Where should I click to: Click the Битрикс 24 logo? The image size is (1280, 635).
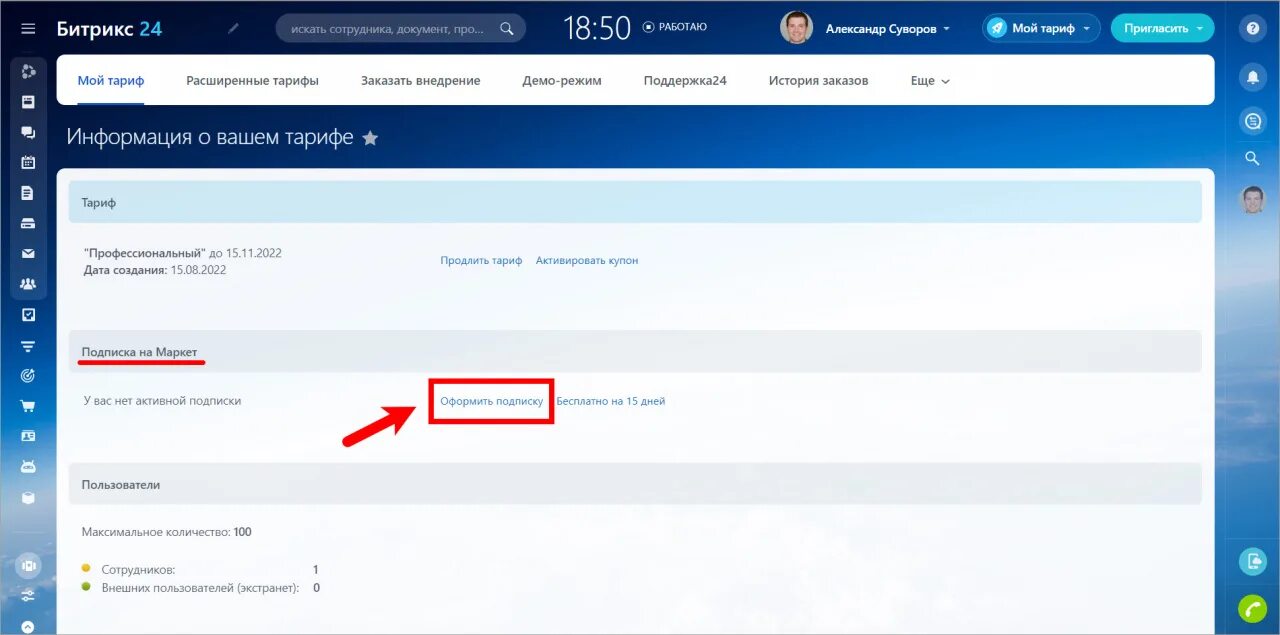tap(109, 28)
